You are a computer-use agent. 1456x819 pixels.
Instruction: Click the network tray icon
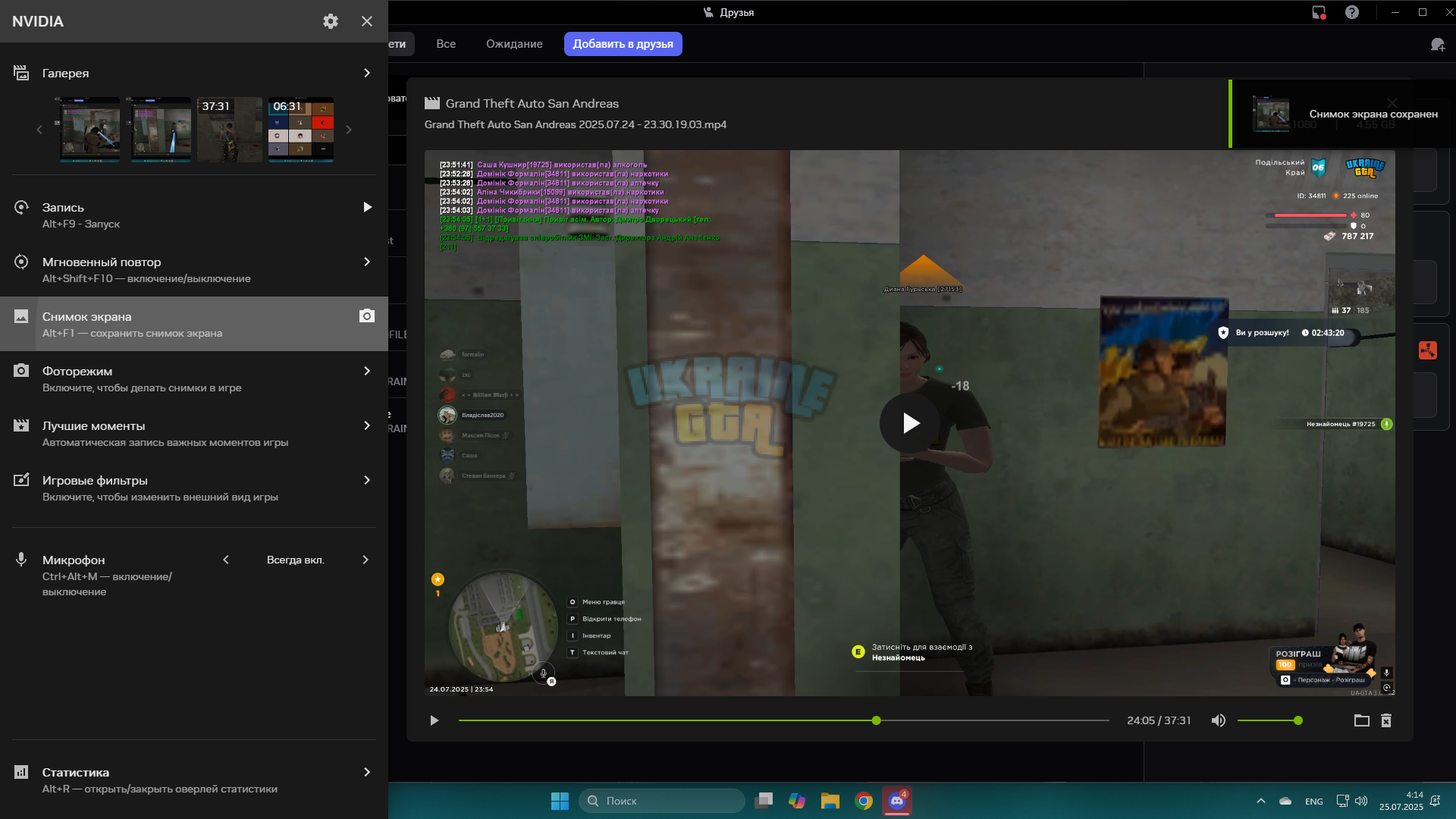[x=1342, y=801]
